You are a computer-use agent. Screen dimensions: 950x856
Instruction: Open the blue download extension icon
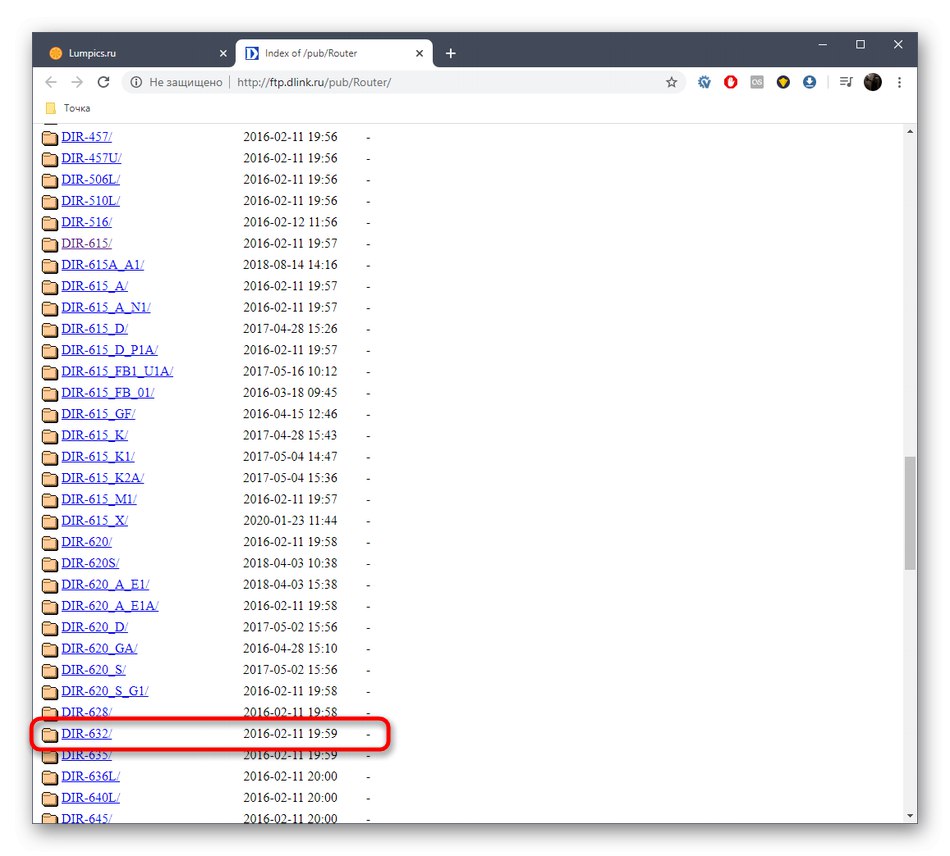[x=809, y=82]
